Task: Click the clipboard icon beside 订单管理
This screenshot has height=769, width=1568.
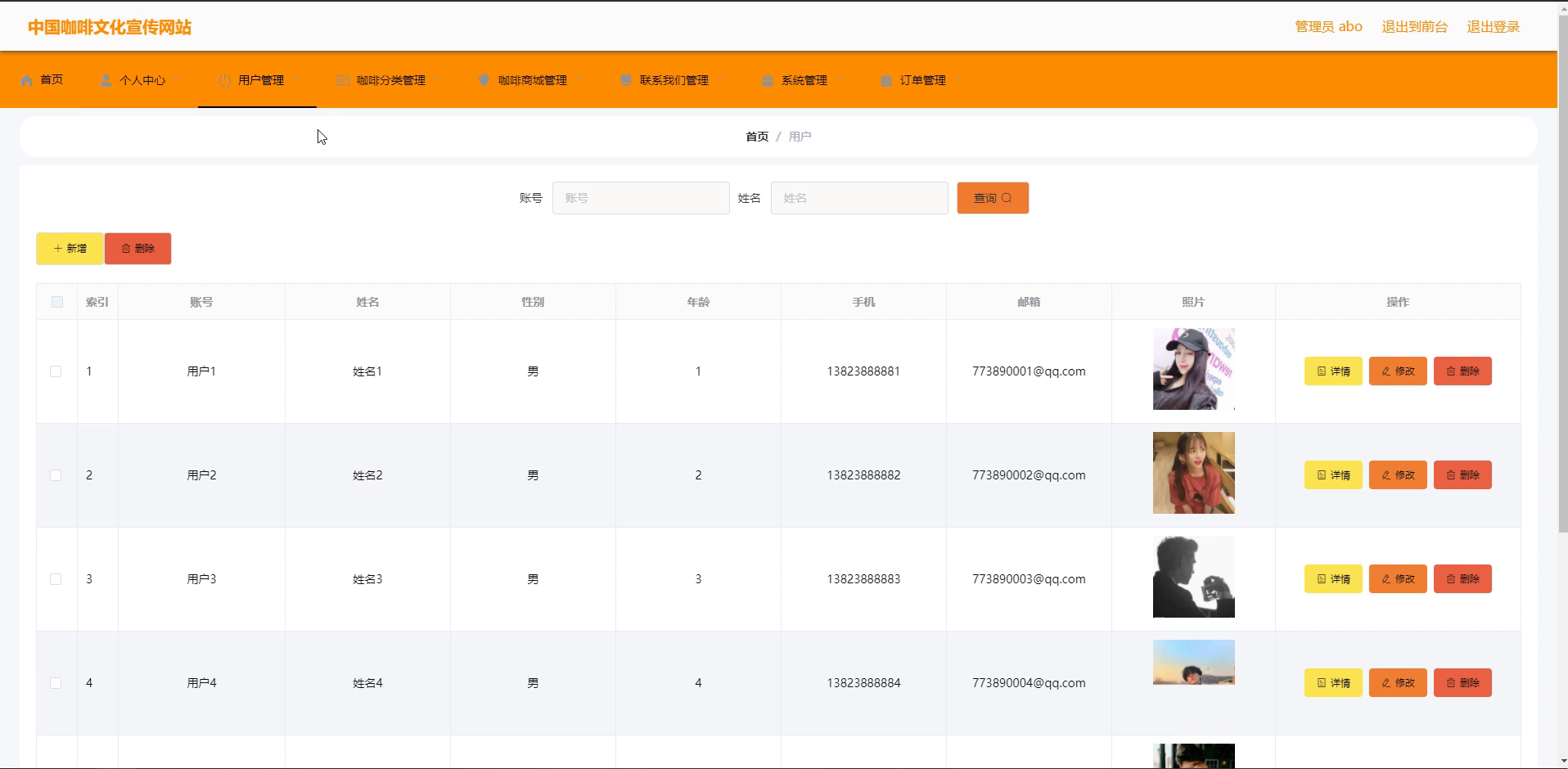Action: click(886, 80)
